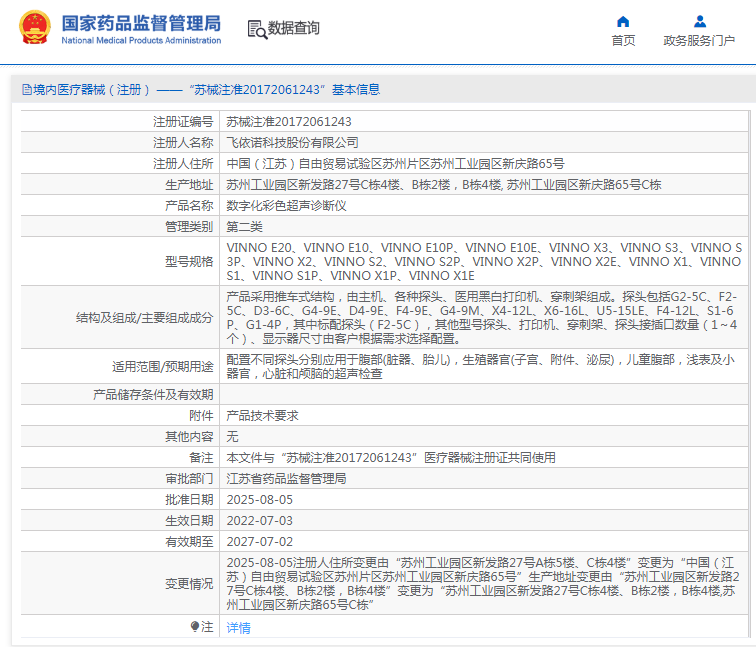Click expiry date 2027-07-02
The width and height of the screenshot is (756, 647).
tap(259, 541)
